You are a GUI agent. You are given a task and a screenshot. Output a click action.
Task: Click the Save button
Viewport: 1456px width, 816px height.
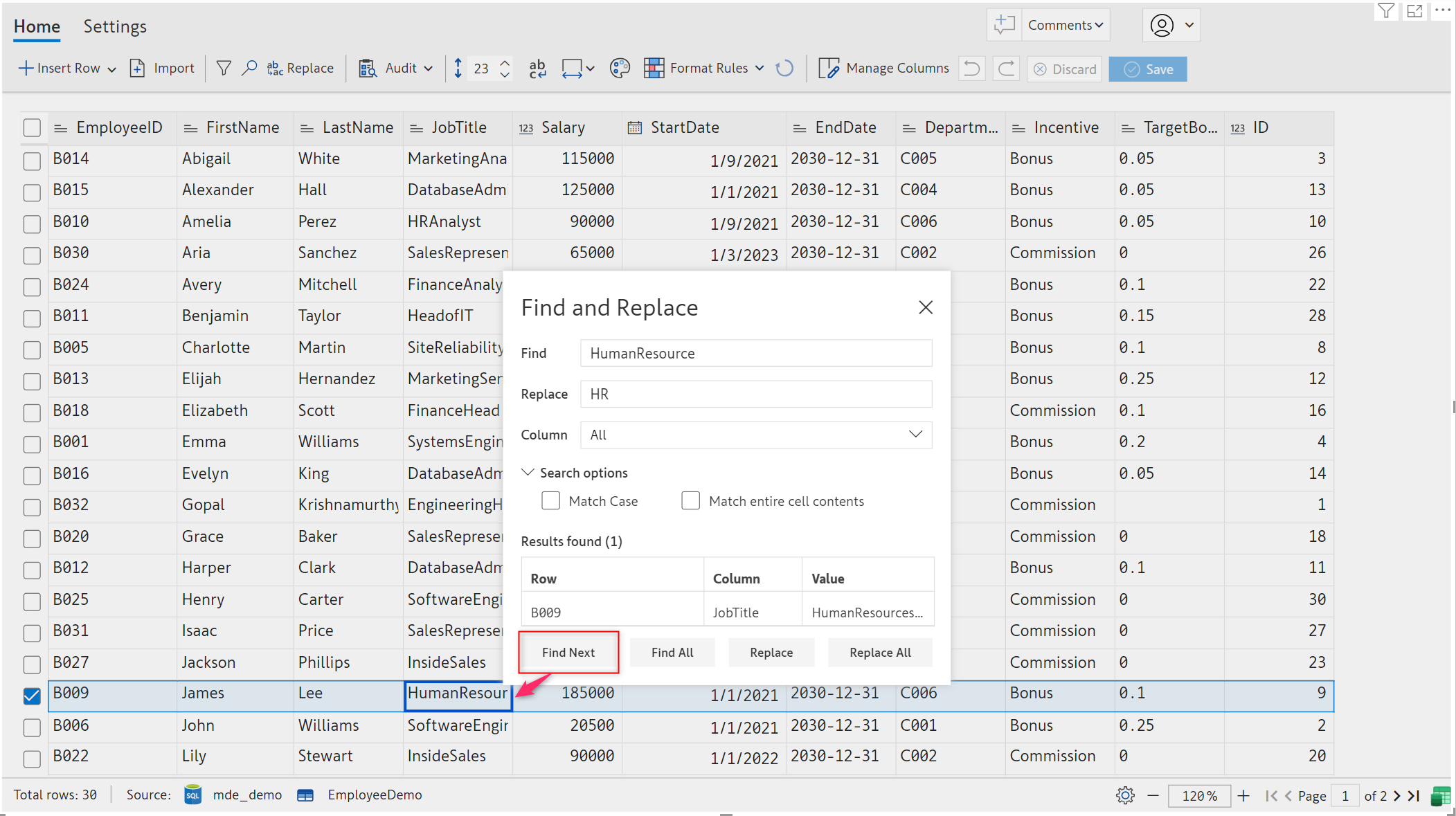point(1148,69)
